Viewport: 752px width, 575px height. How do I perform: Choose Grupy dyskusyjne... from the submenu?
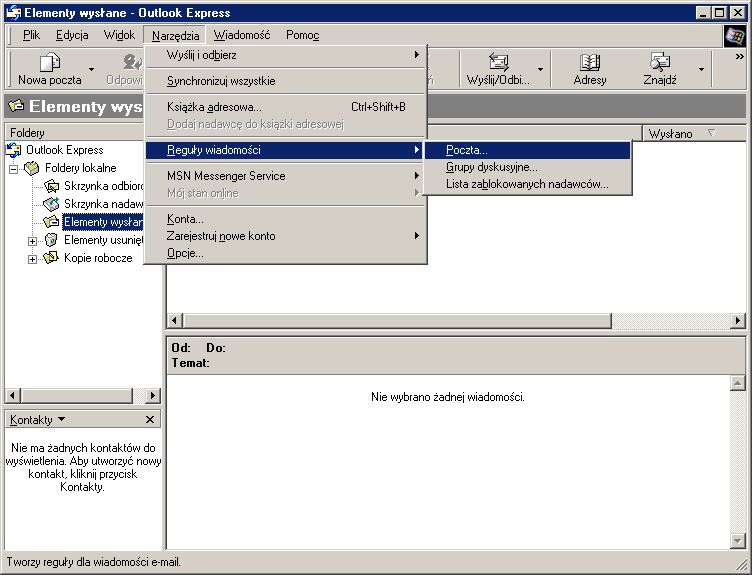[x=527, y=167]
